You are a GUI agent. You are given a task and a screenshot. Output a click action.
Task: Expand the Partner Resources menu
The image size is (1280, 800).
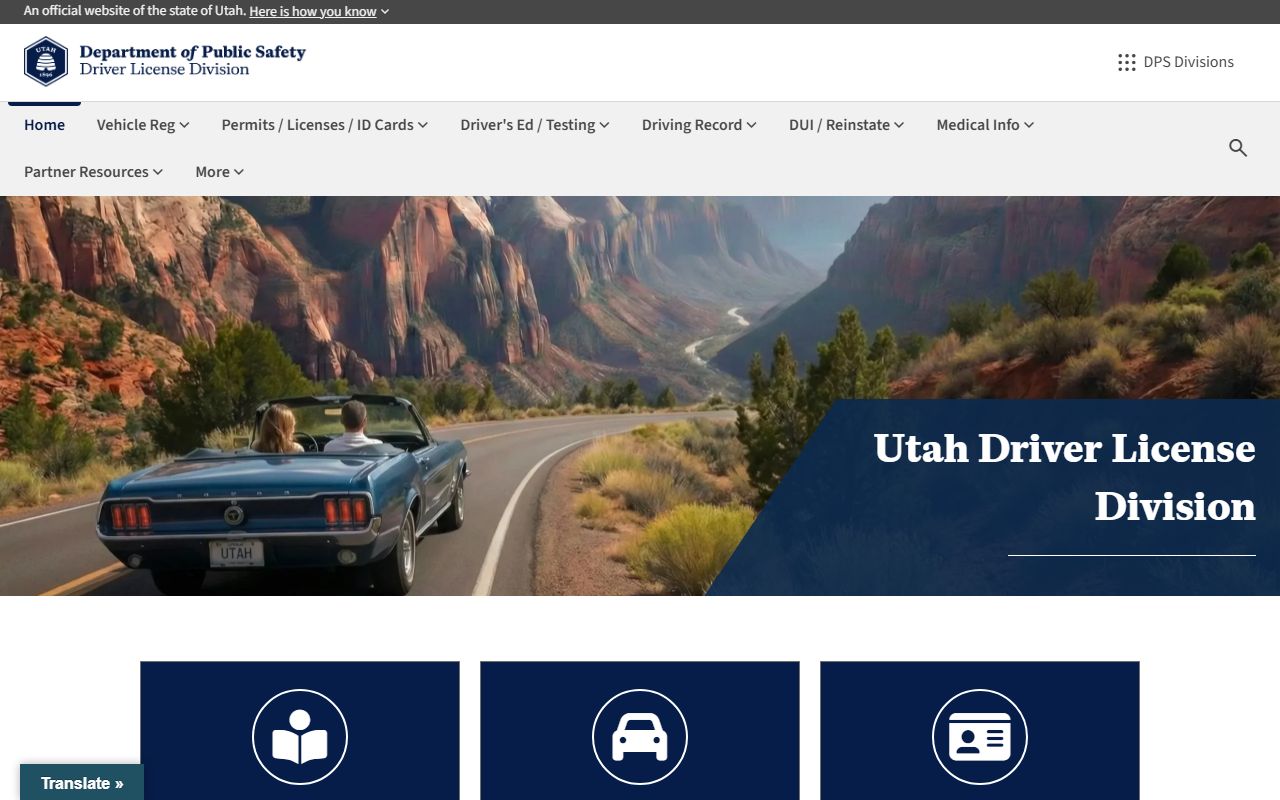point(93,172)
